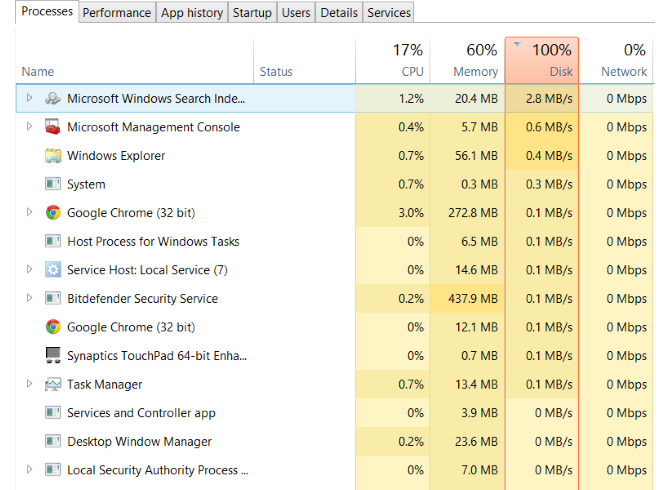670x490 pixels.
Task: Click the Desktop Window Manager icon
Action: click(53, 441)
